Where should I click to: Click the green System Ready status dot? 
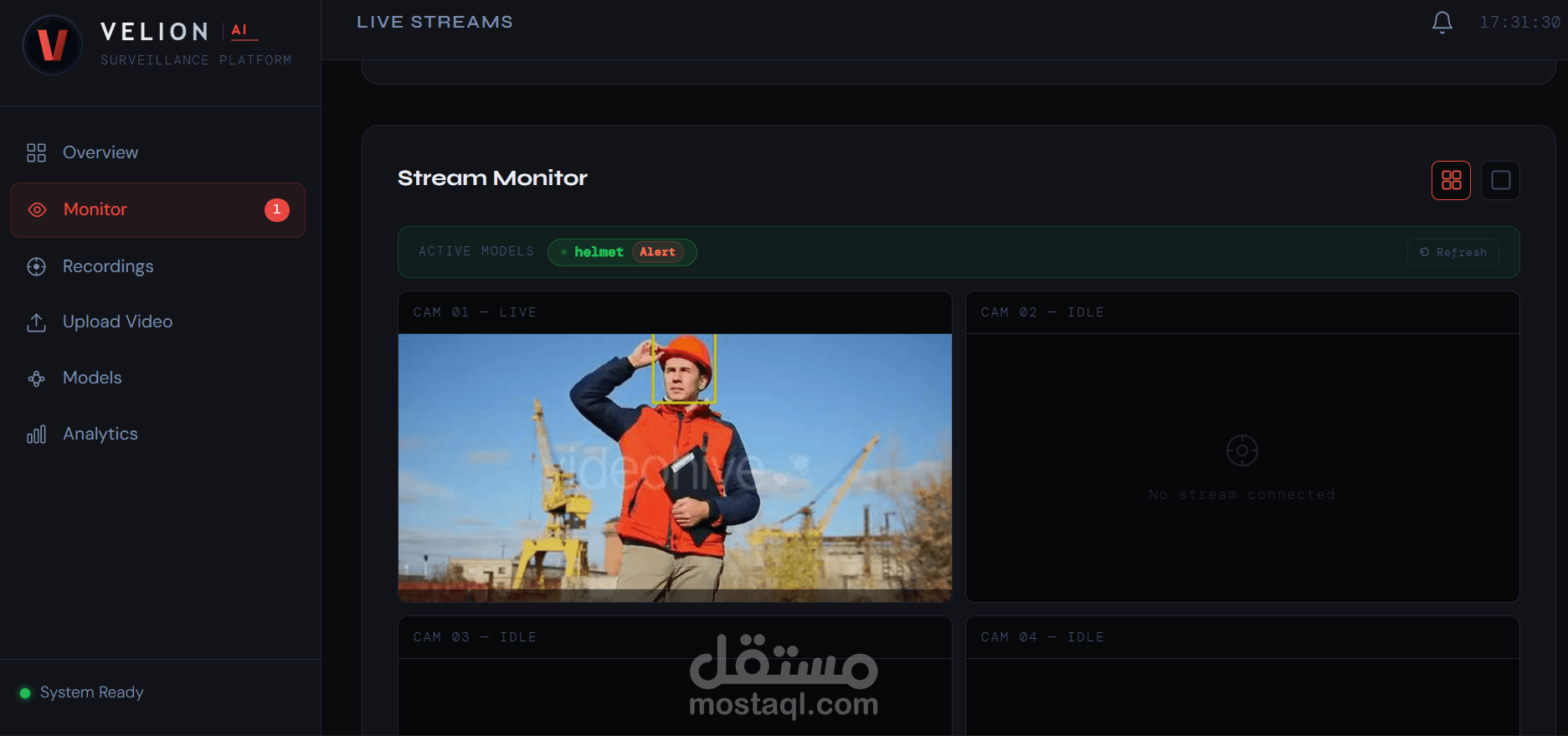tap(25, 693)
